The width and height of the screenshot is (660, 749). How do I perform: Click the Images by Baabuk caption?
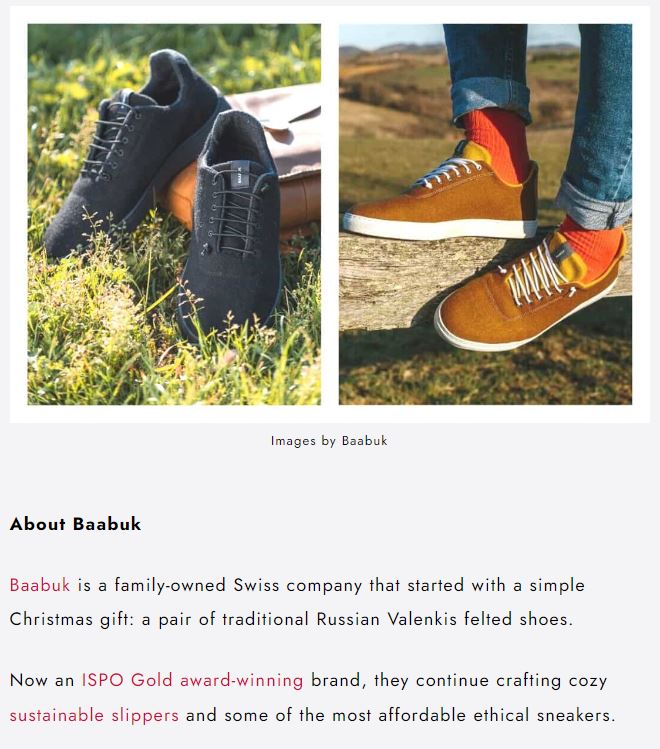point(329,441)
